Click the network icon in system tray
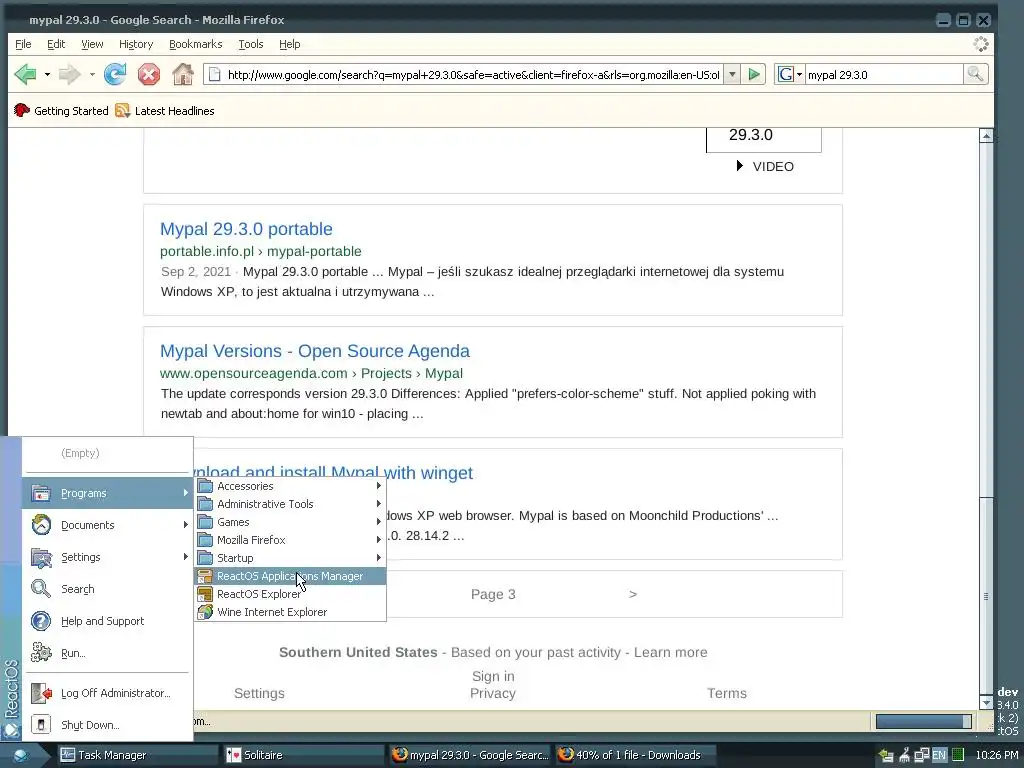Viewport: 1024px width, 768px height. click(921, 755)
